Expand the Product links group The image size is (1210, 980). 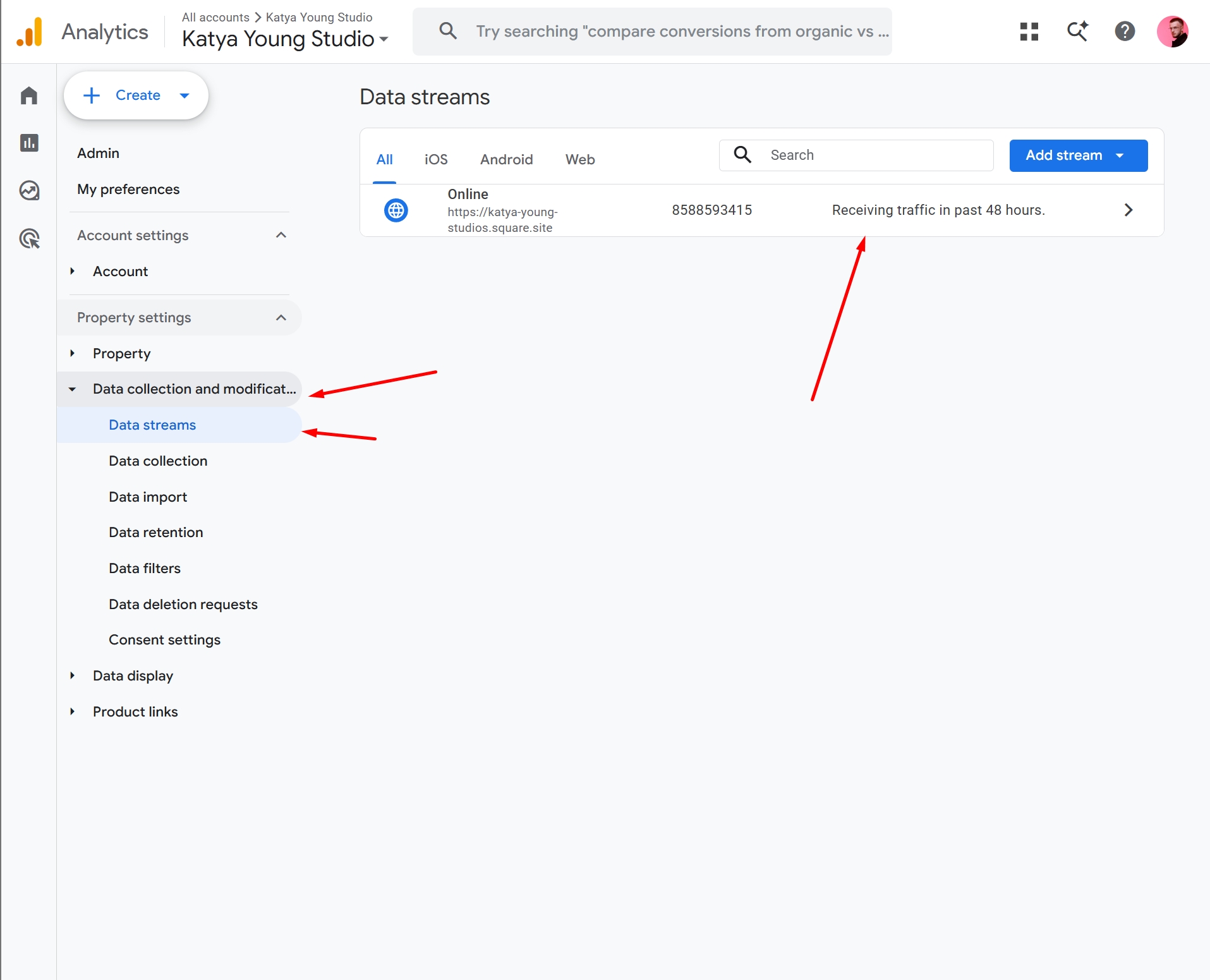[x=72, y=711]
